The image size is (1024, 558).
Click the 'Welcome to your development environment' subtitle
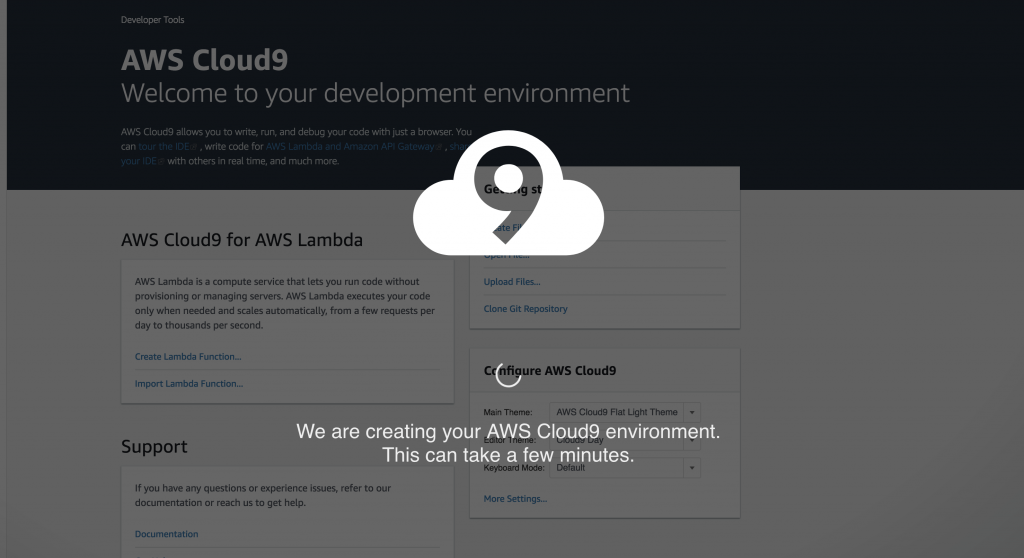click(x=376, y=93)
